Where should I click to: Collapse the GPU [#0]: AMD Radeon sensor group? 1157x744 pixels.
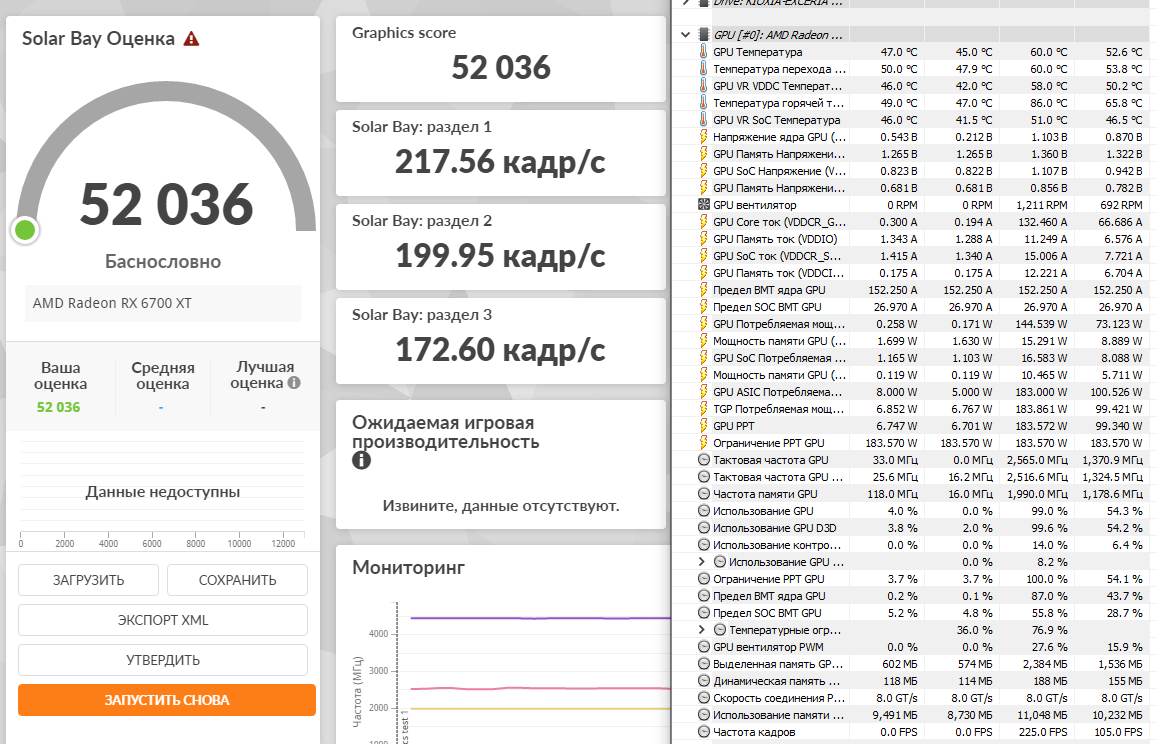pos(685,35)
